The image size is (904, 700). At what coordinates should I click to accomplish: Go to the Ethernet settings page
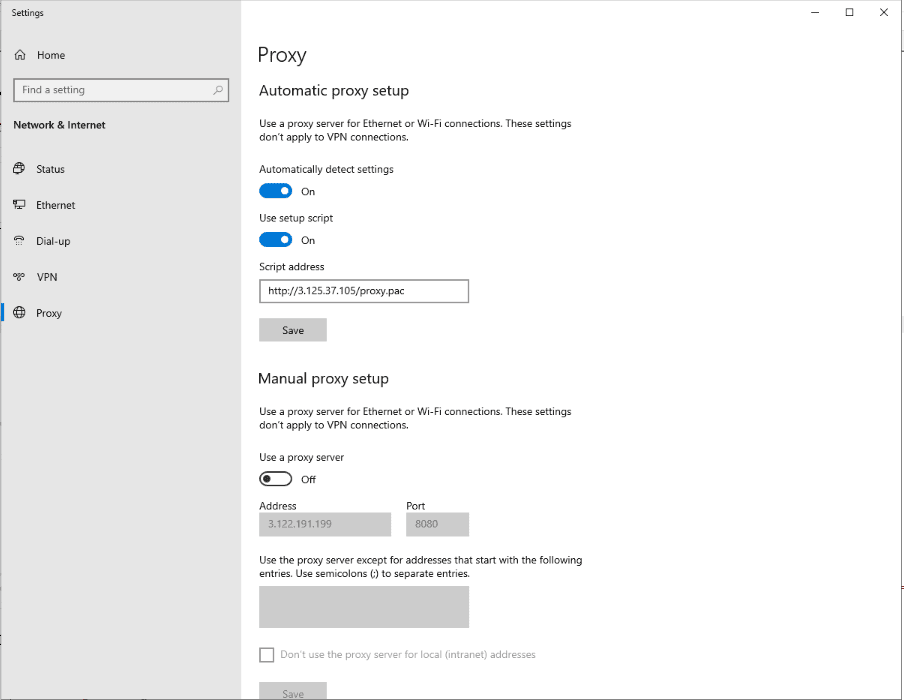(x=55, y=205)
